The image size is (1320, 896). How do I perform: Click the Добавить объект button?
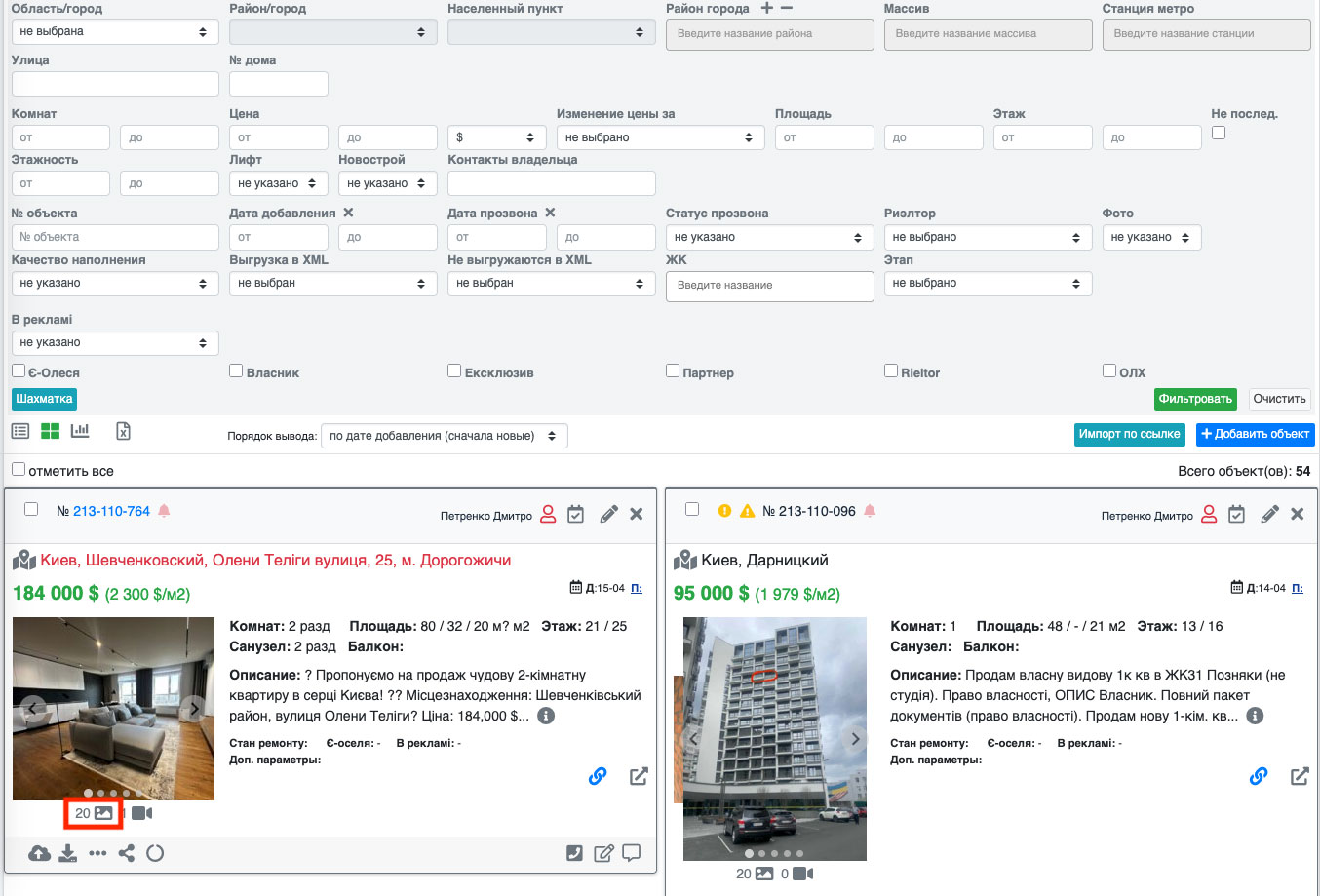pyautogui.click(x=1256, y=434)
